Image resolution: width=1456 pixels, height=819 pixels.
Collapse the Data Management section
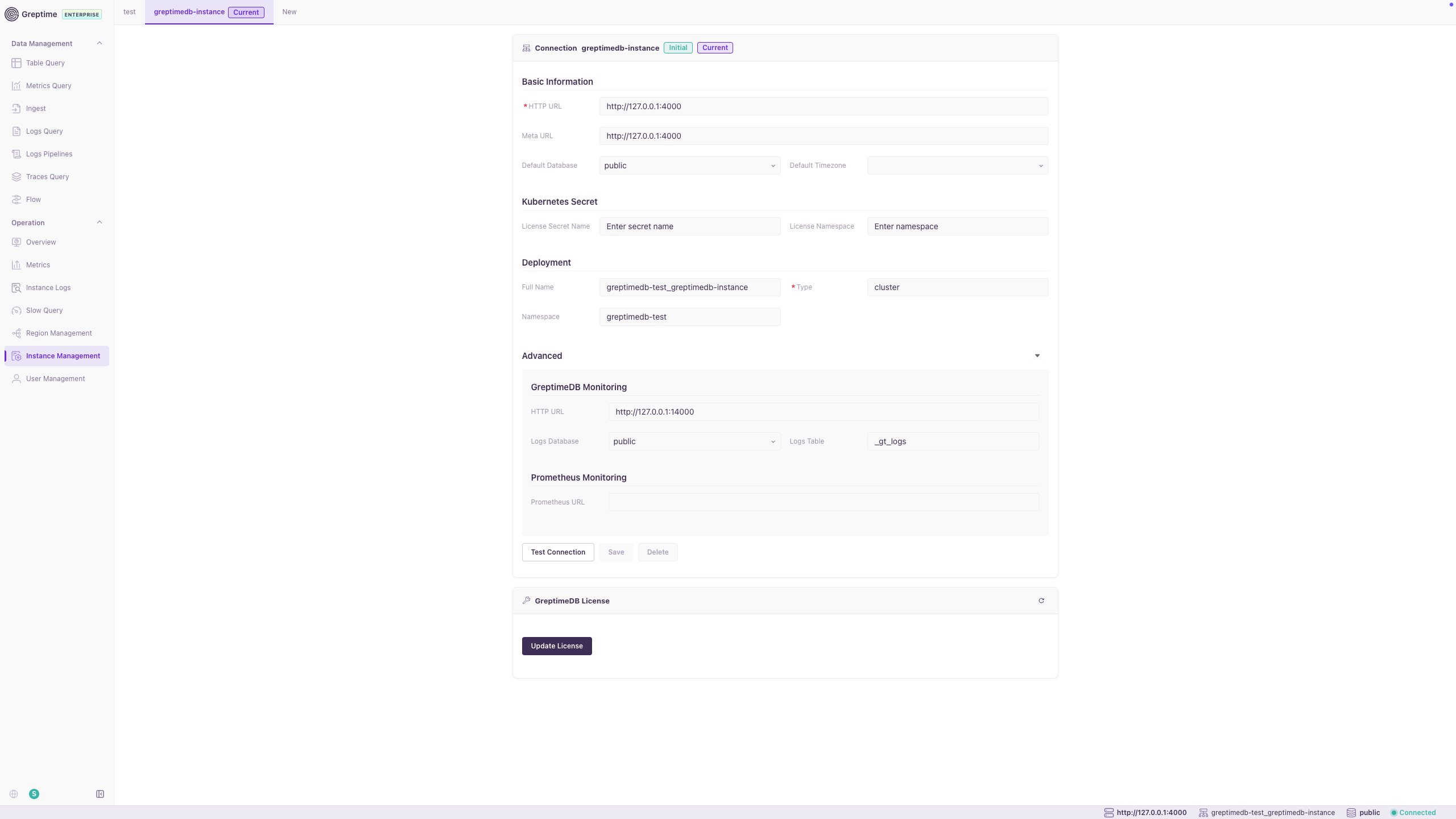coord(100,43)
